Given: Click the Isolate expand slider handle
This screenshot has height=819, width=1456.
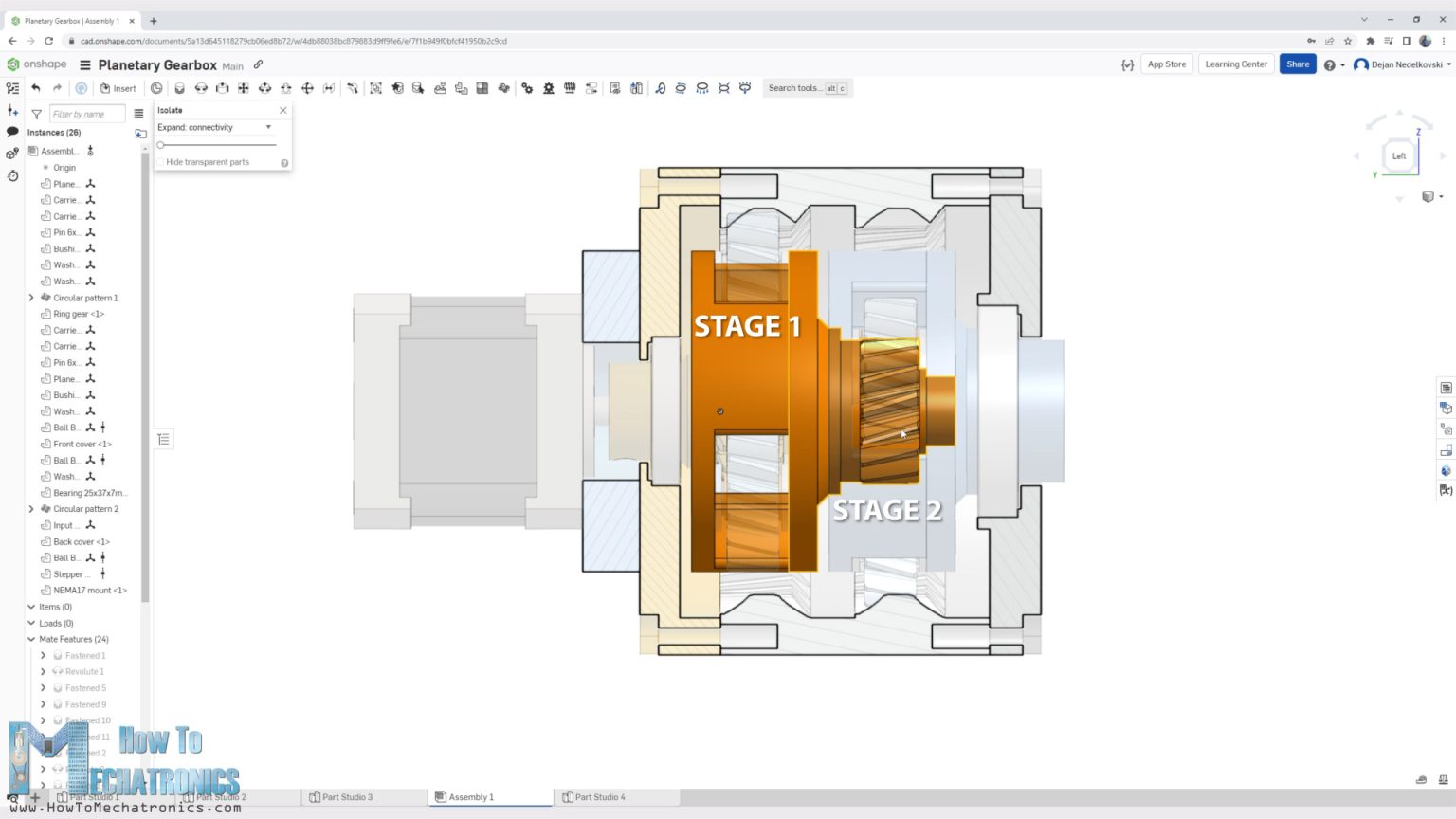Looking at the screenshot, I should pos(160,145).
